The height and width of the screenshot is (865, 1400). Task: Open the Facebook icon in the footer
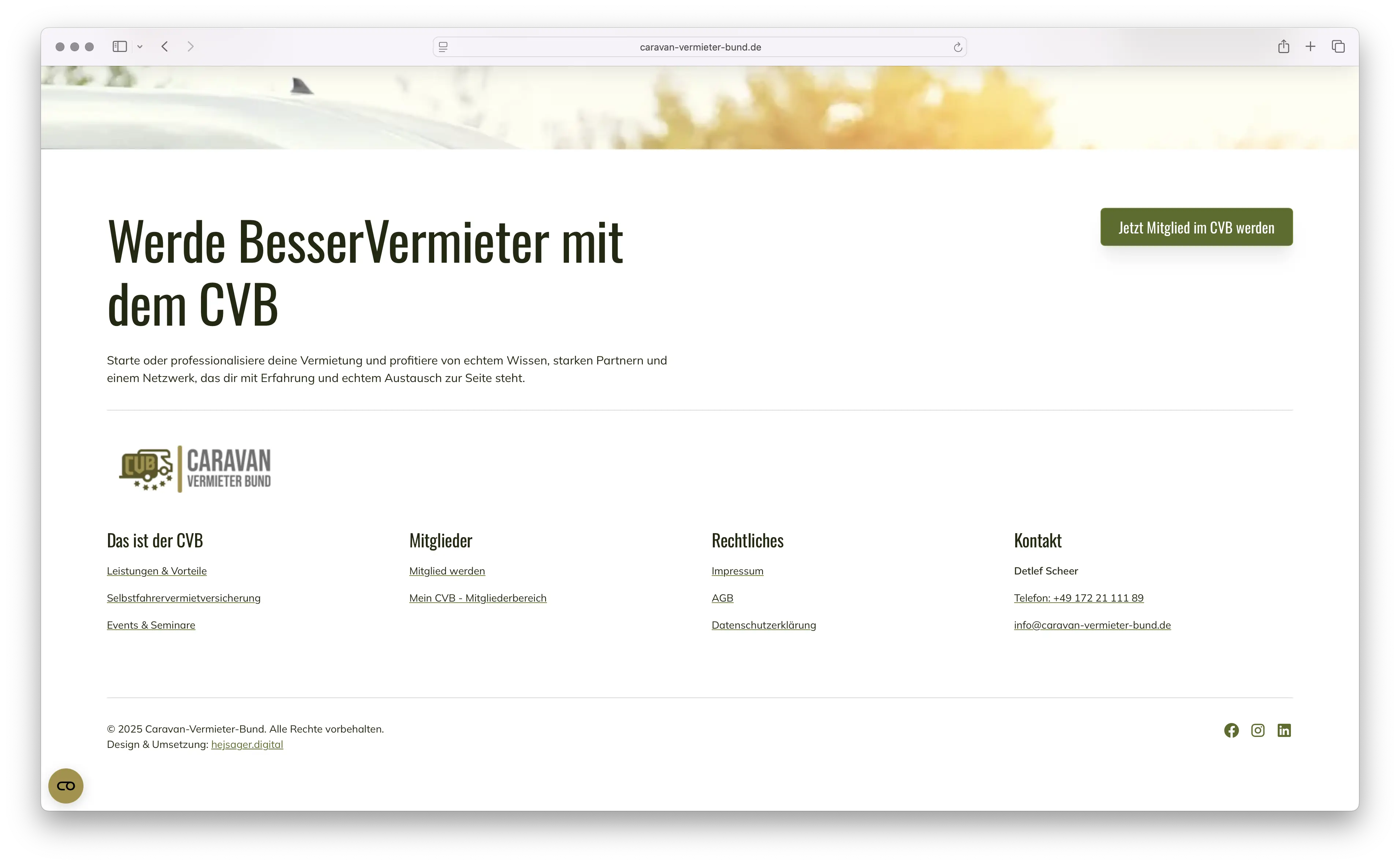click(1231, 731)
